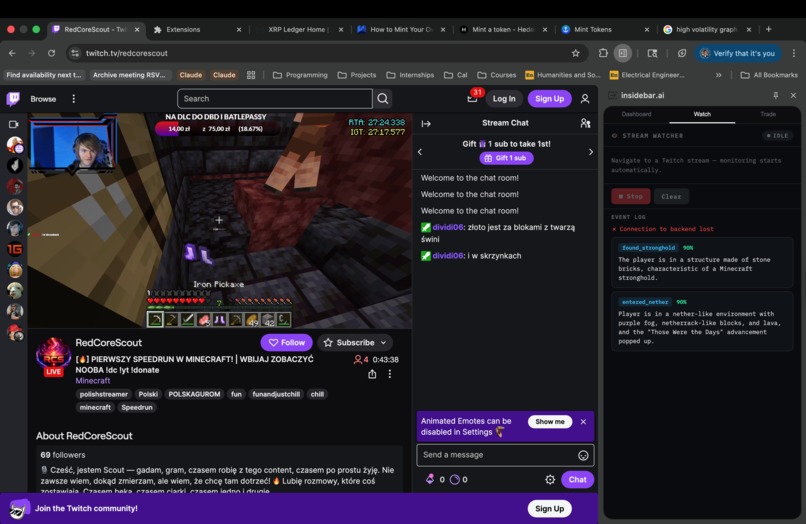Open the Cal bookmarks folder
Viewport: 806px width, 524px height.
(455, 75)
